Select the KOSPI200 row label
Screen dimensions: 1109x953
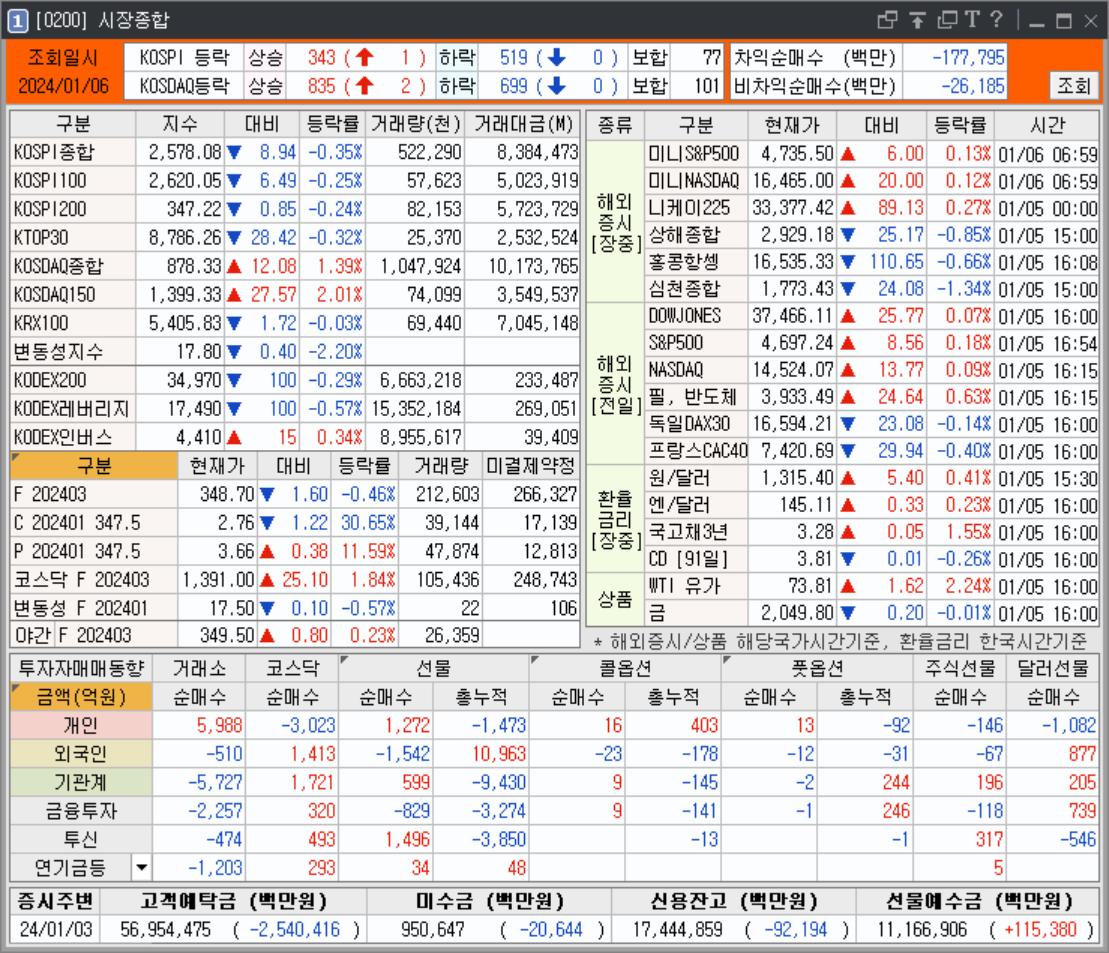click(73, 209)
